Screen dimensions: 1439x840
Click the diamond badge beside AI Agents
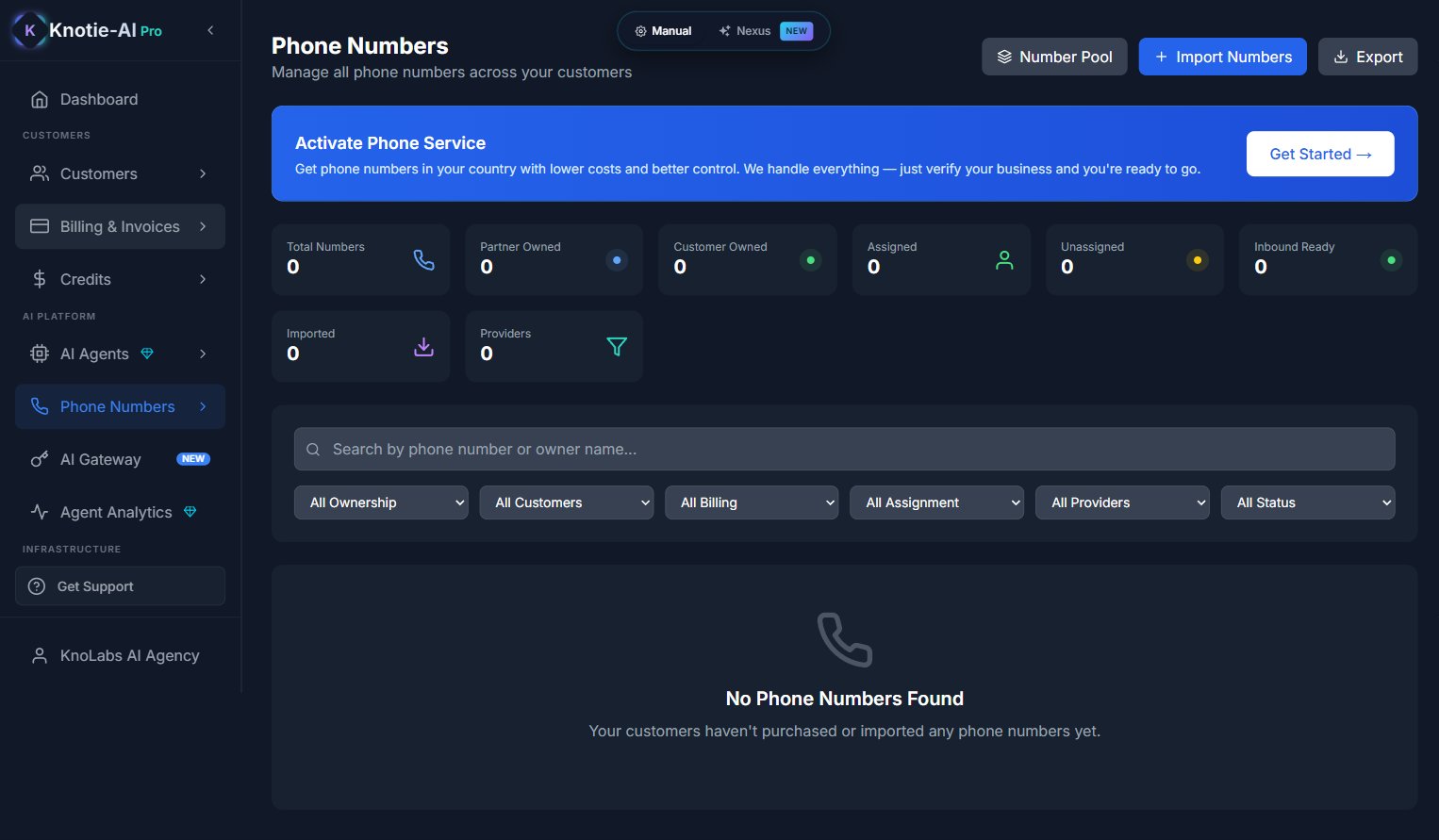coord(147,354)
